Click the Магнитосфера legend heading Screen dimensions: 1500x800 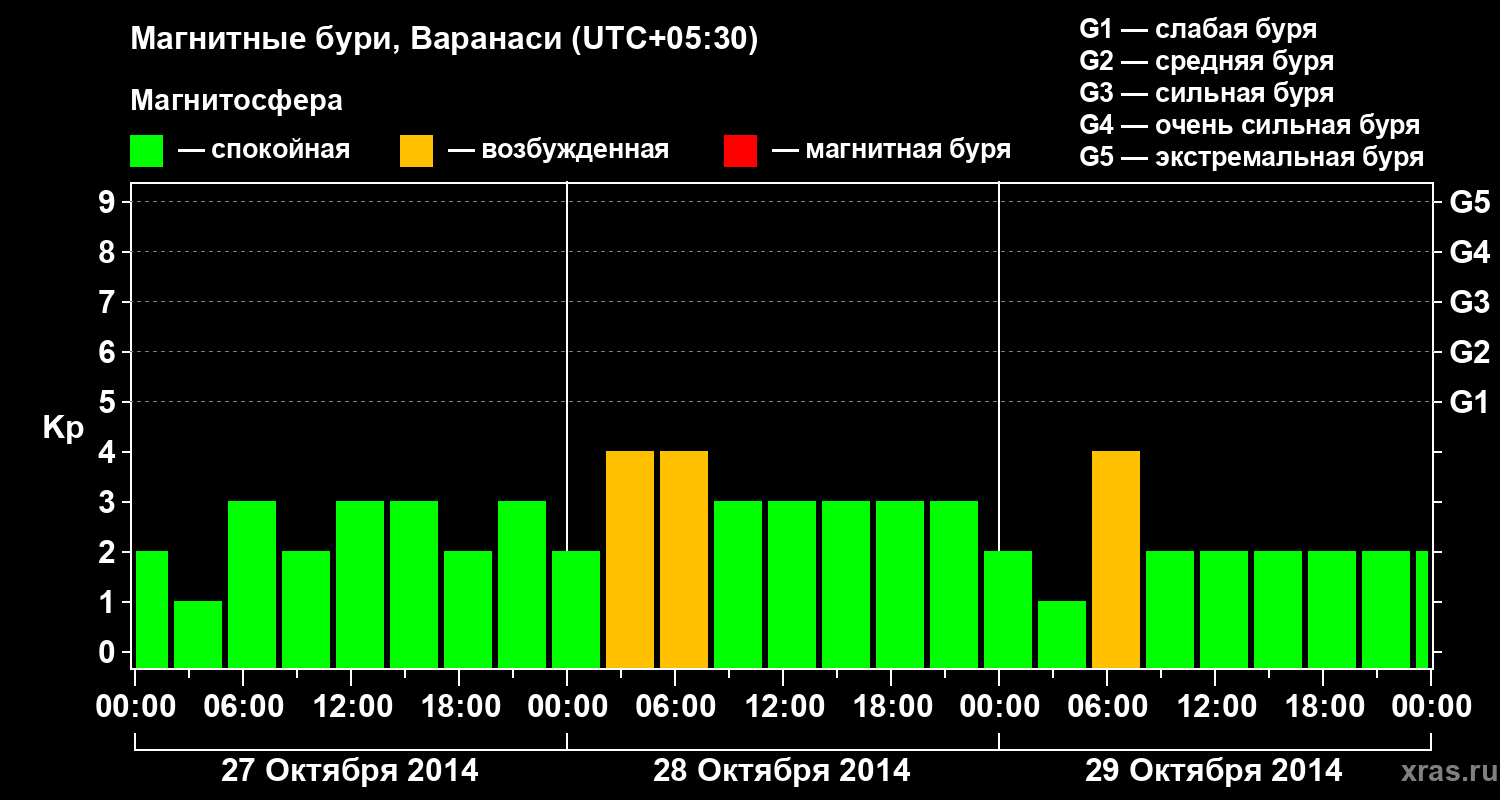[236, 101]
